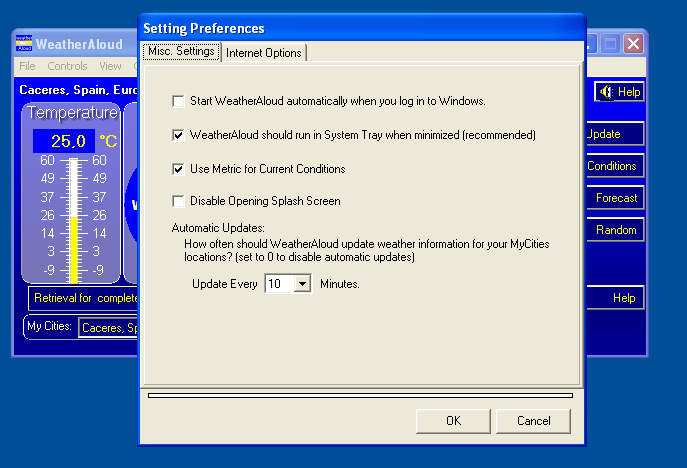This screenshot has height=468, width=687.
Task: Uncheck Use Metric for Current Conditions
Action: point(178,169)
